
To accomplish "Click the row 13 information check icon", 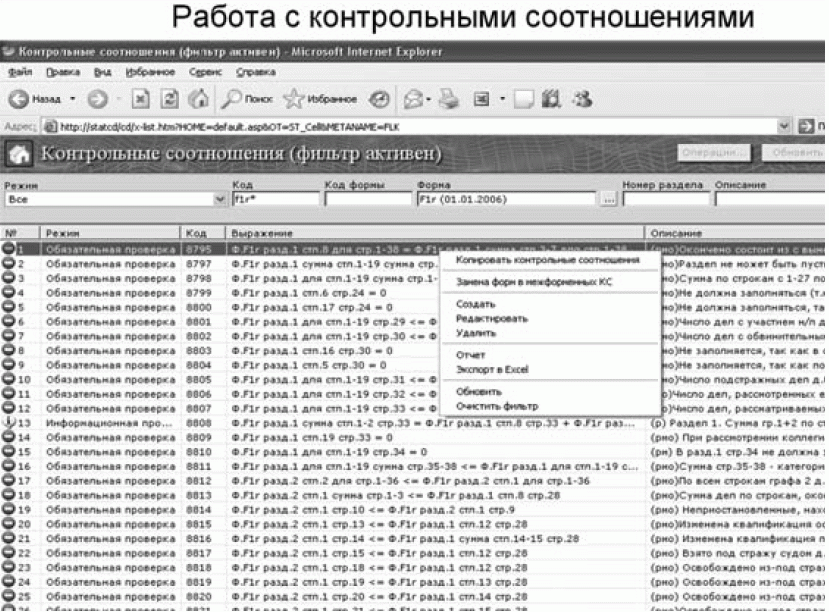I will coord(8,422).
